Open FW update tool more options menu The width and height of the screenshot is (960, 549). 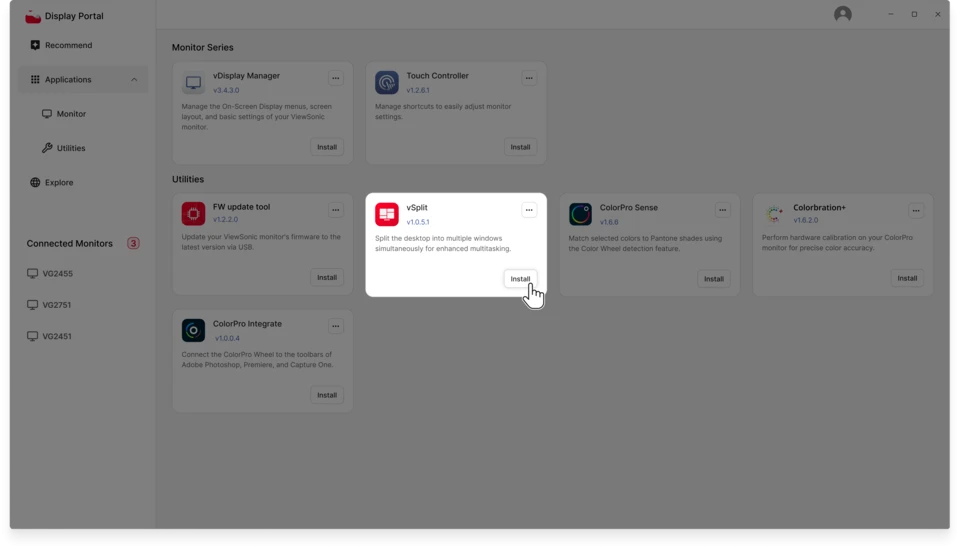pos(336,210)
